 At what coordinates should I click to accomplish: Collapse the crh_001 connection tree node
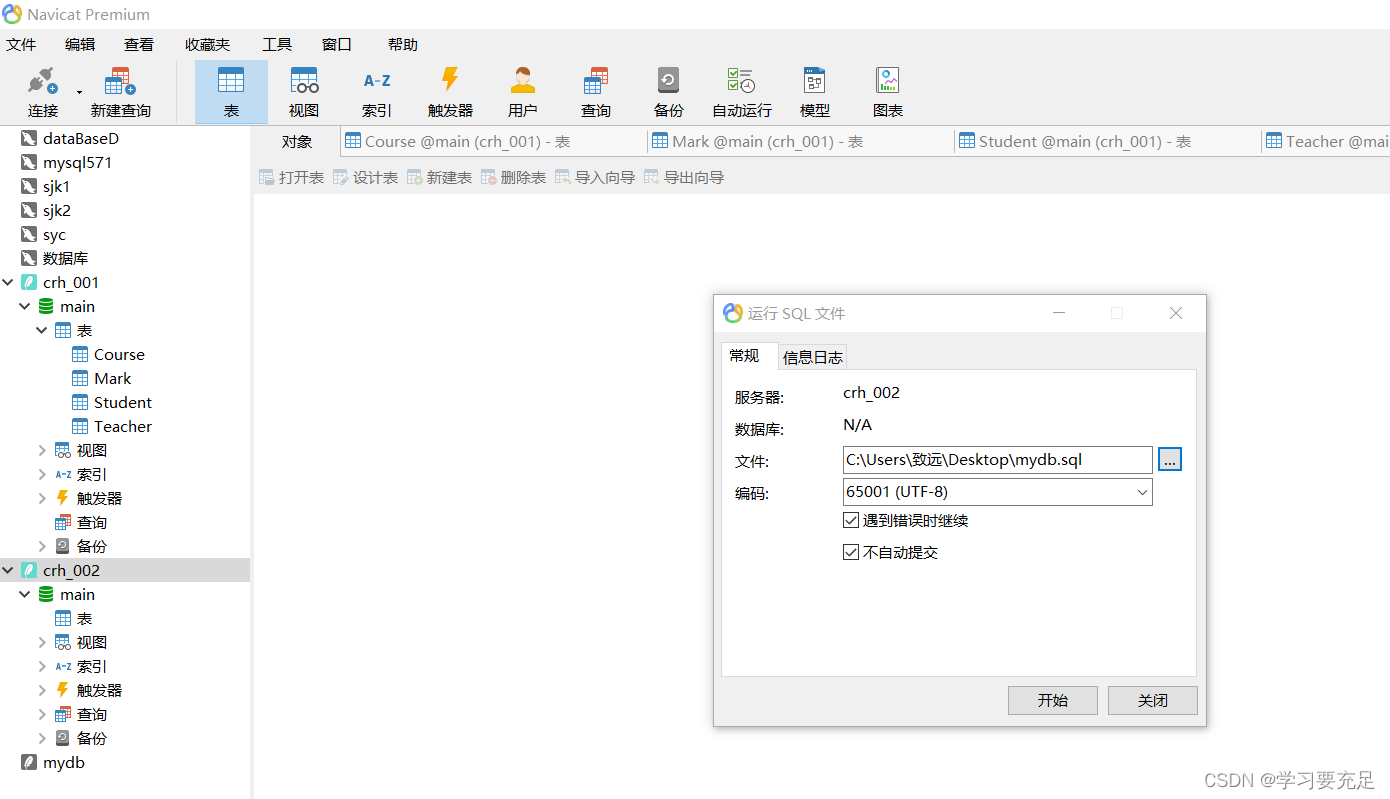[x=9, y=283]
